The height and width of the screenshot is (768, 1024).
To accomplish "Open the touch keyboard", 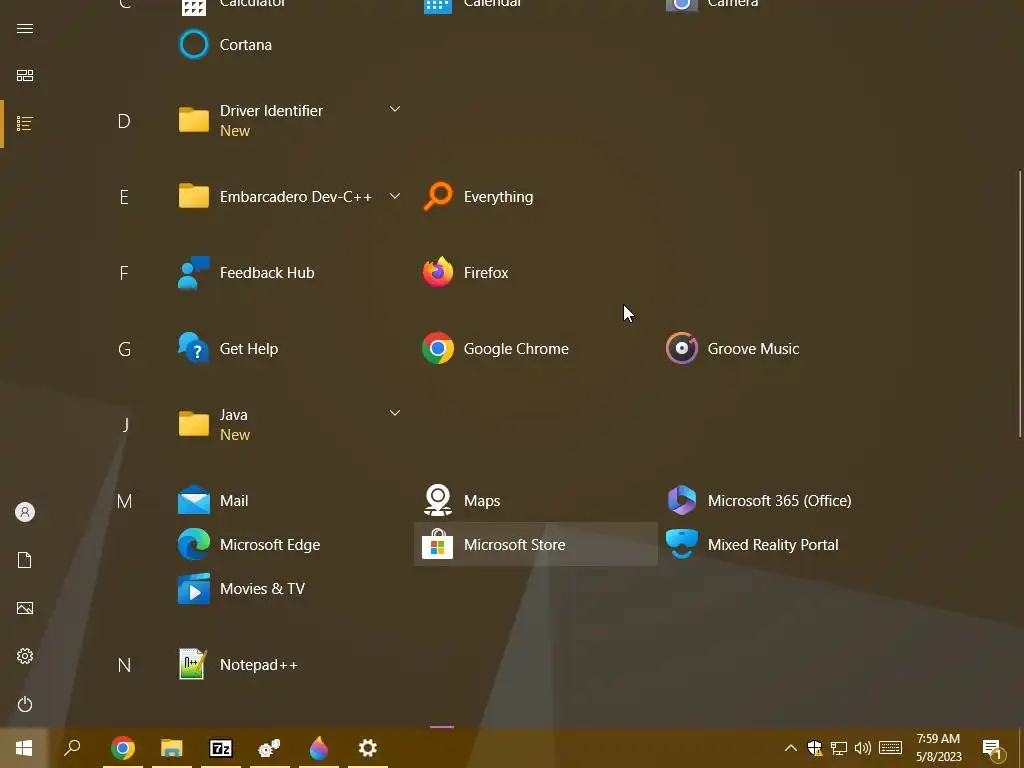I will pos(890,748).
